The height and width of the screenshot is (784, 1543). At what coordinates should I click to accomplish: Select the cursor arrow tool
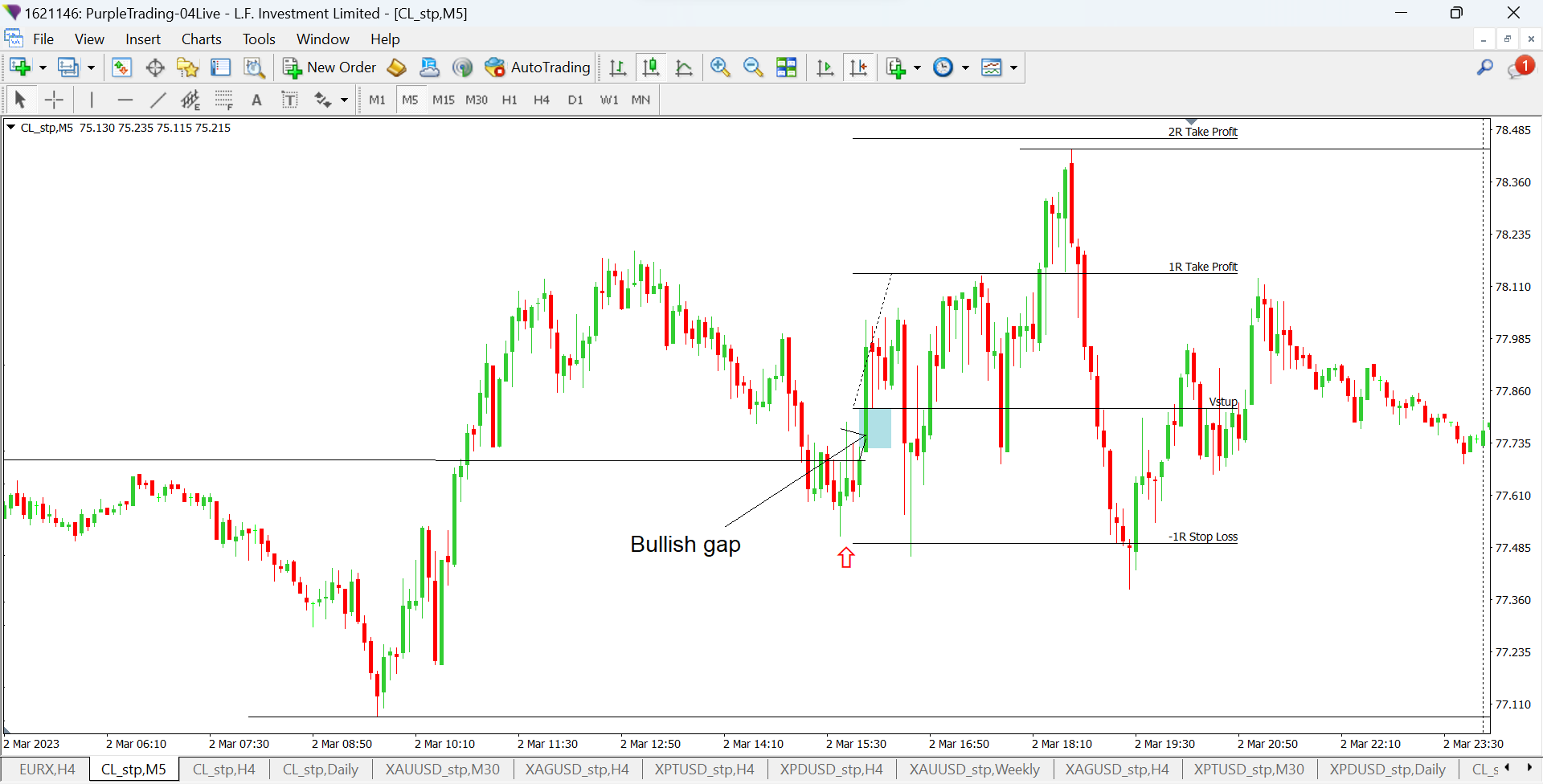pos(20,100)
